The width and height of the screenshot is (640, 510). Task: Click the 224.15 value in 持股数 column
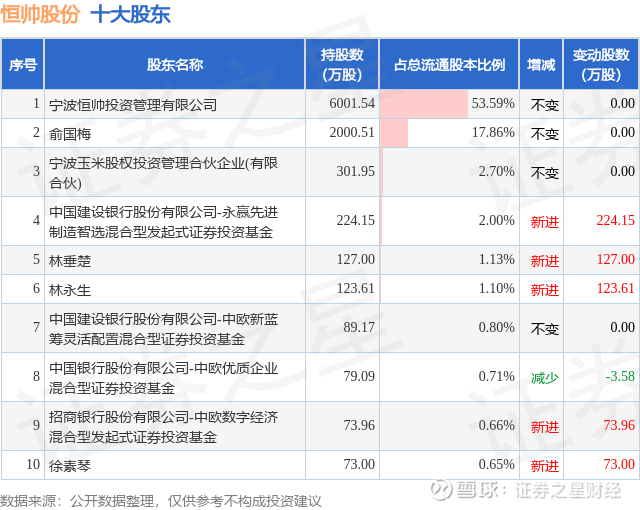tap(356, 220)
